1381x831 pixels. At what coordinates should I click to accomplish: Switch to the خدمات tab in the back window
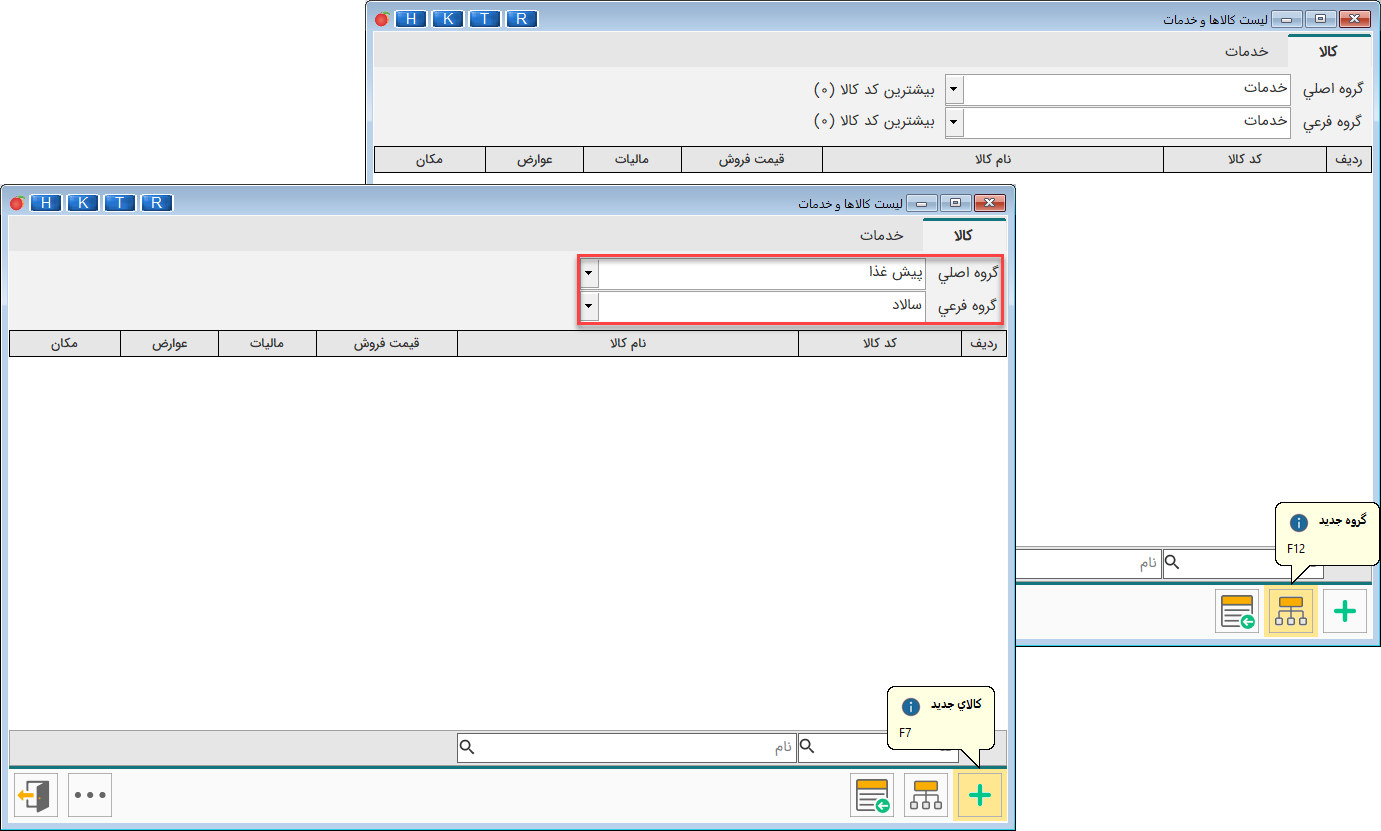[x=1247, y=52]
